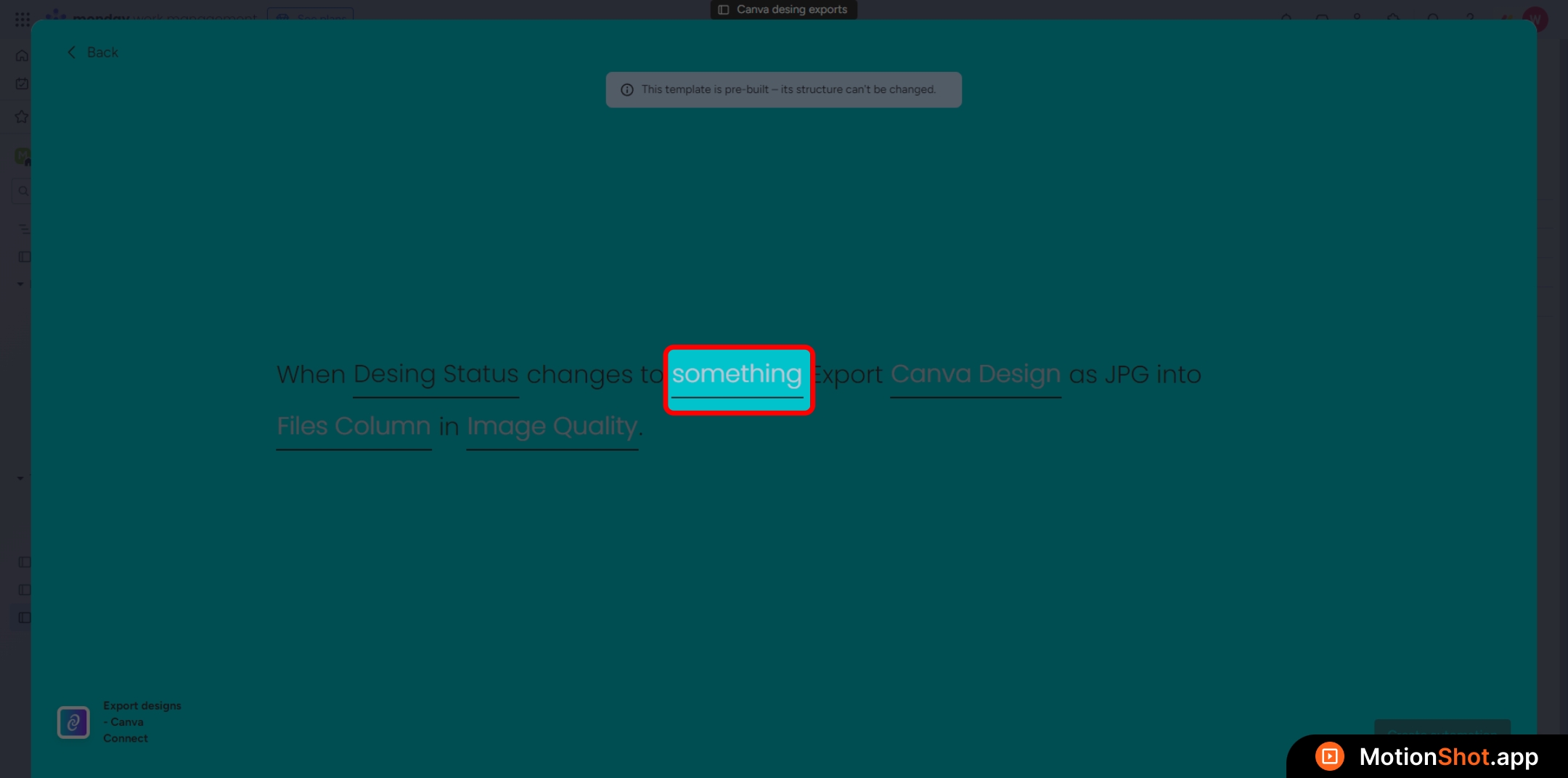Click the Canva Connect app icon
Screen dimensions: 1568x778
point(73,722)
